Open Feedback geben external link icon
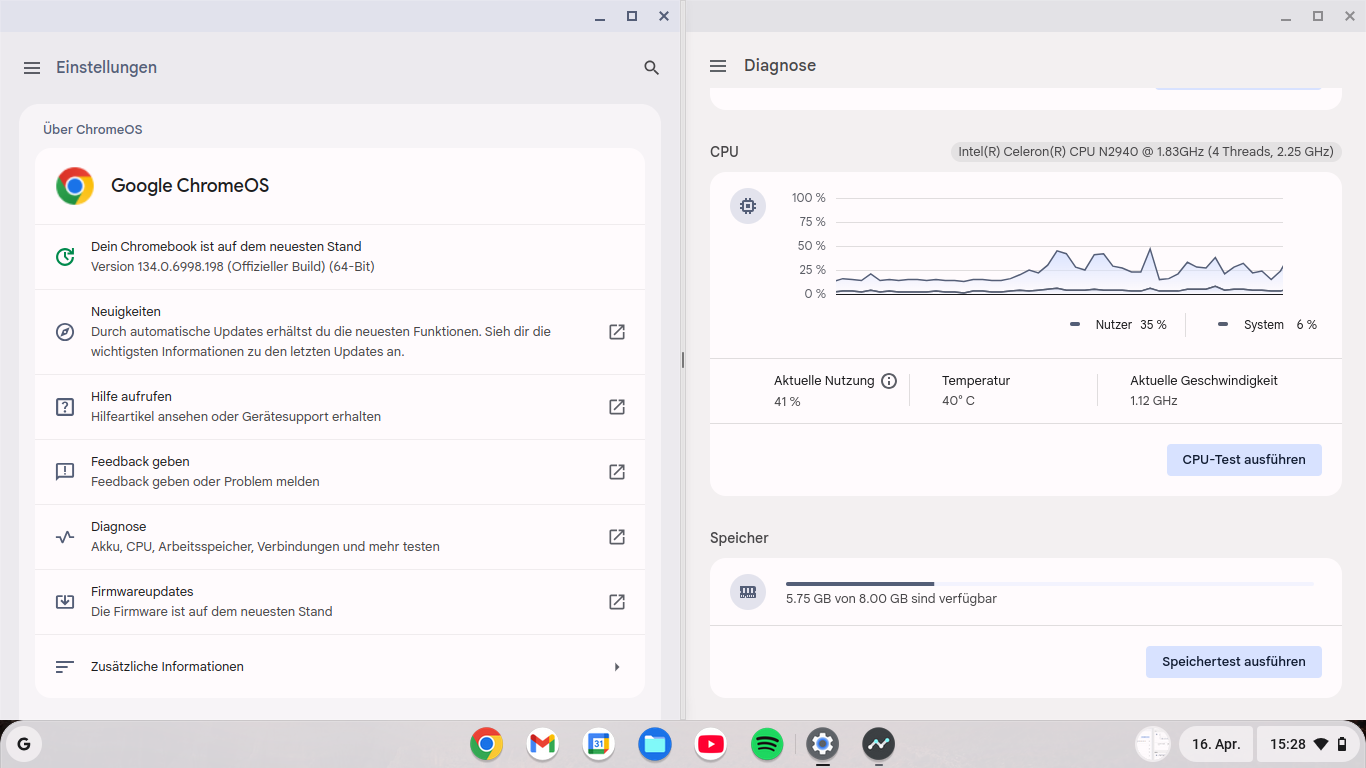The height and width of the screenshot is (768, 1366). point(617,472)
